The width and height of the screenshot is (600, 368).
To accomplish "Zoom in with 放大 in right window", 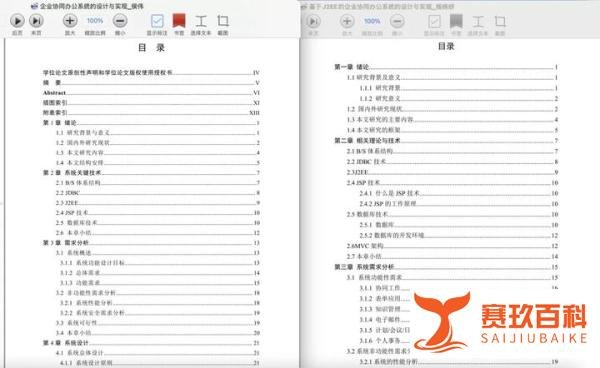I will coord(347,21).
